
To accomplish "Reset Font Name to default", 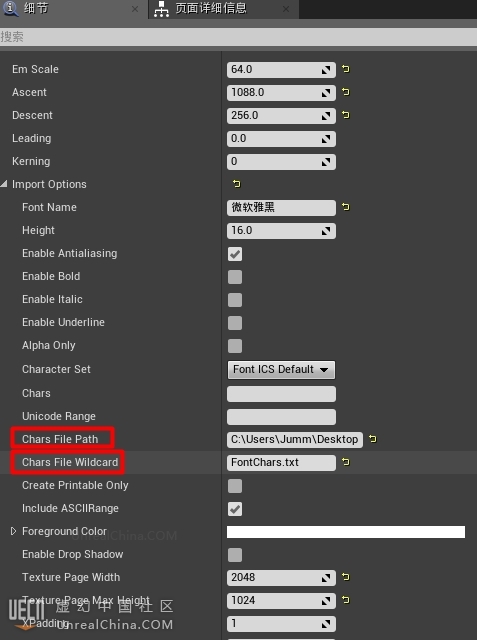I will (346, 207).
